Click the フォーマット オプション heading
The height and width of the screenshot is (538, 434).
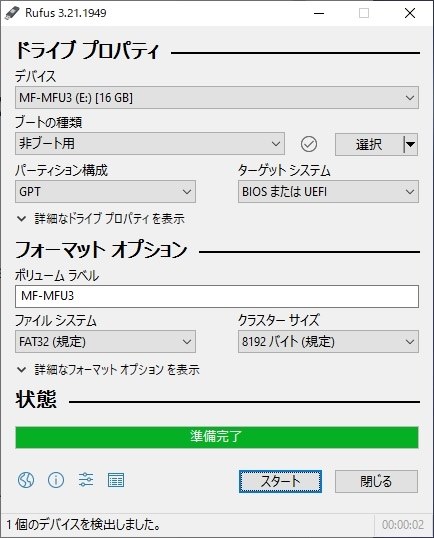coord(101,249)
